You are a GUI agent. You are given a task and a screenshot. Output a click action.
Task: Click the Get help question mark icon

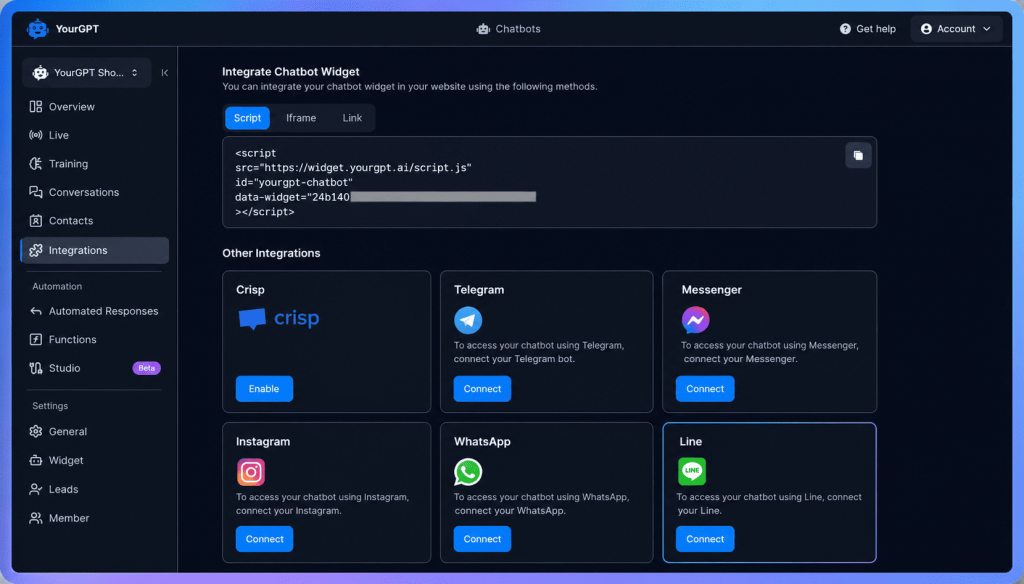[x=845, y=29]
